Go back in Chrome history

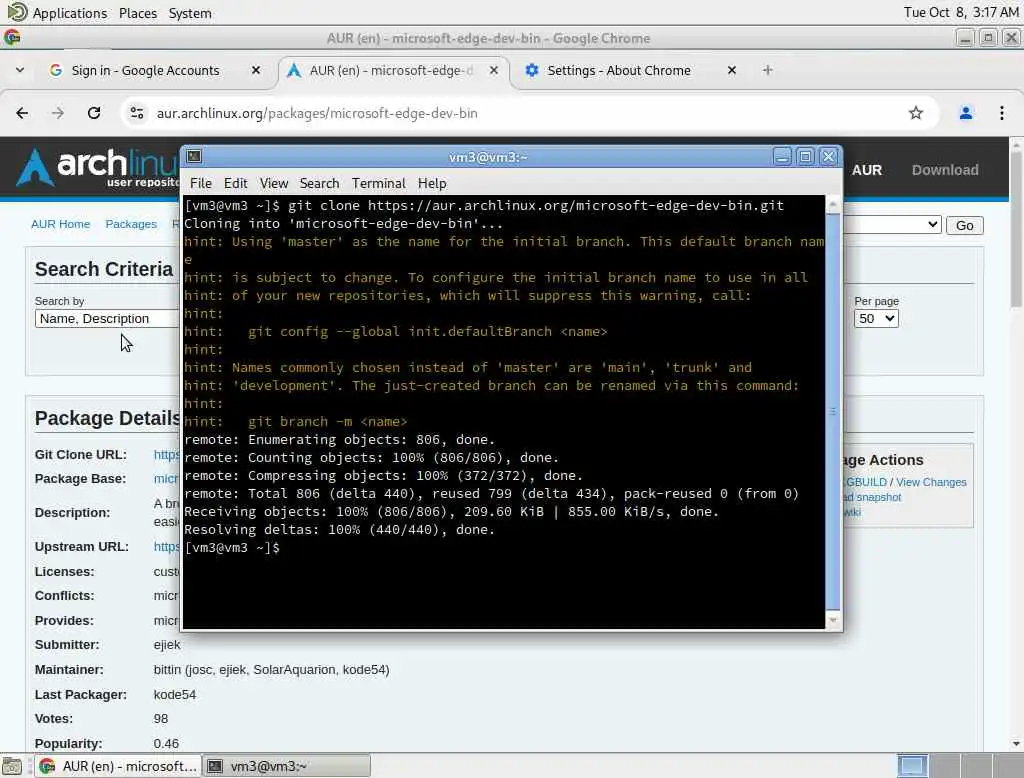pos(22,113)
